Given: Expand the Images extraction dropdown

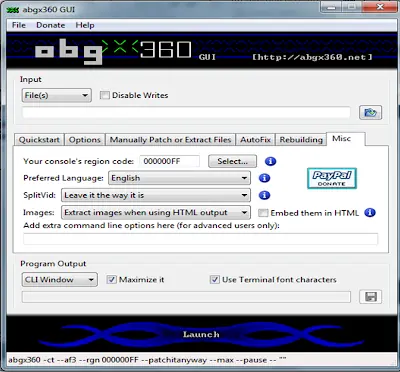Looking at the screenshot, I should click(155, 212).
